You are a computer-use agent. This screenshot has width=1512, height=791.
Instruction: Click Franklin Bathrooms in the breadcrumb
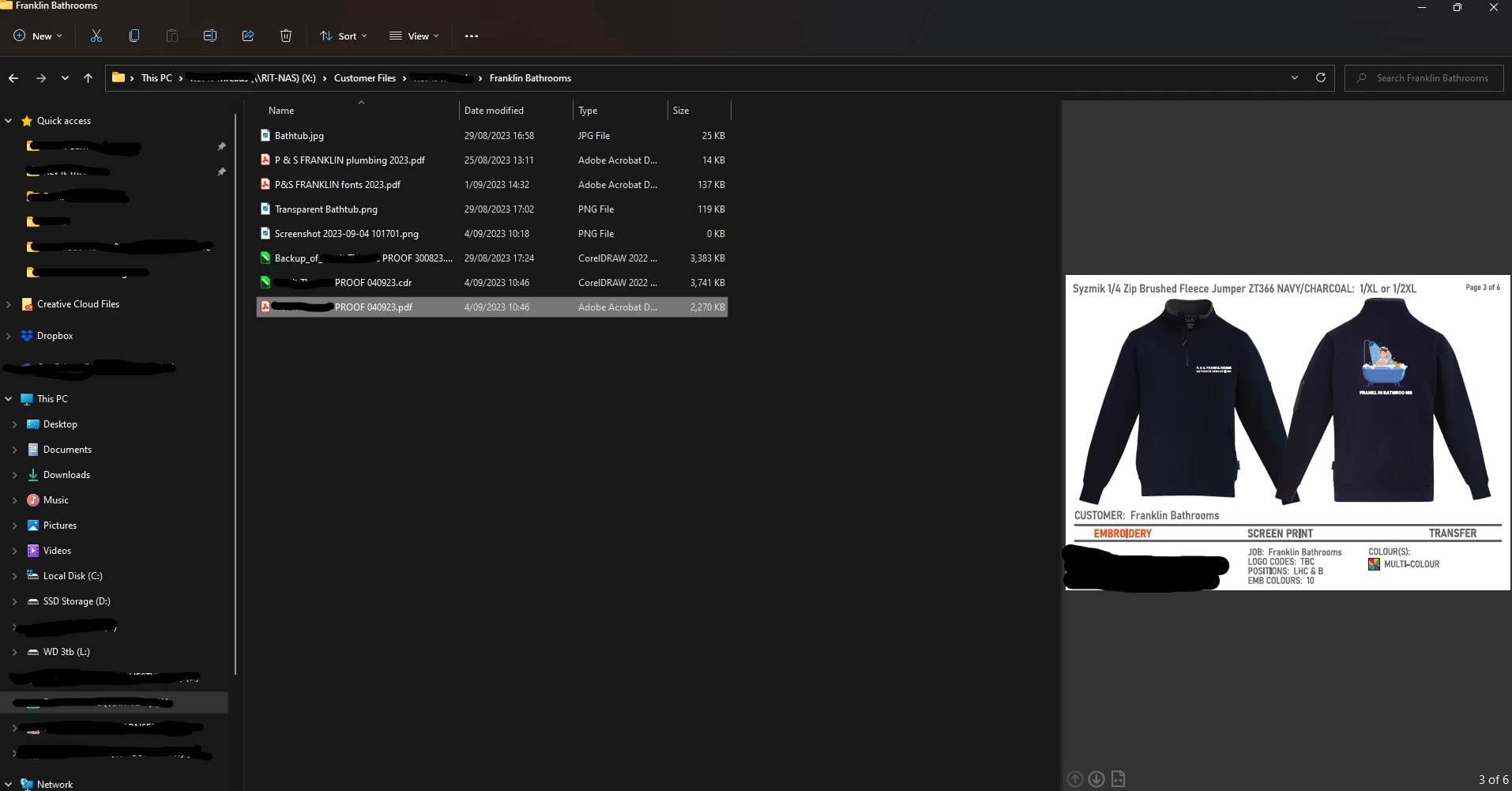[x=530, y=77]
